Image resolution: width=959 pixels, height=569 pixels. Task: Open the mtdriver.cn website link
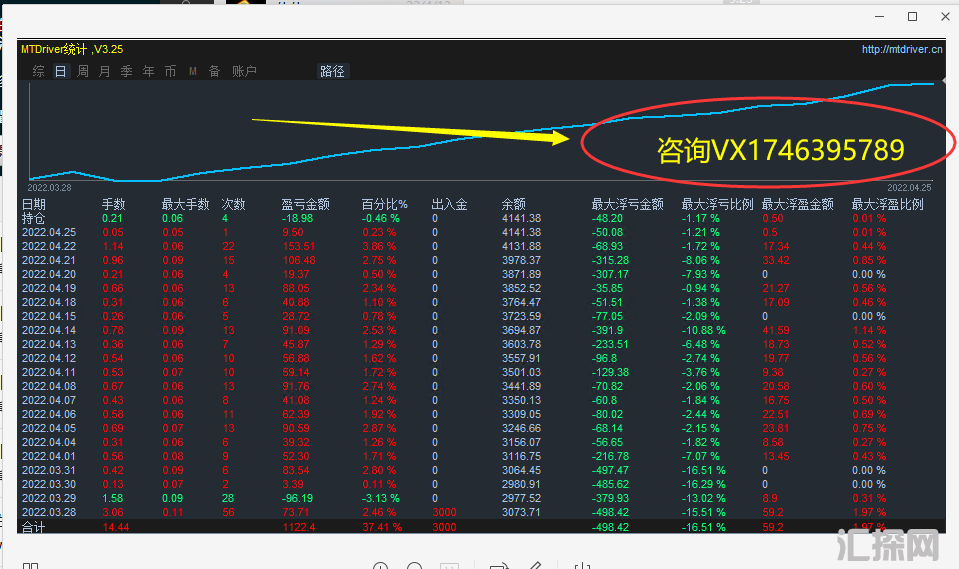(902, 49)
